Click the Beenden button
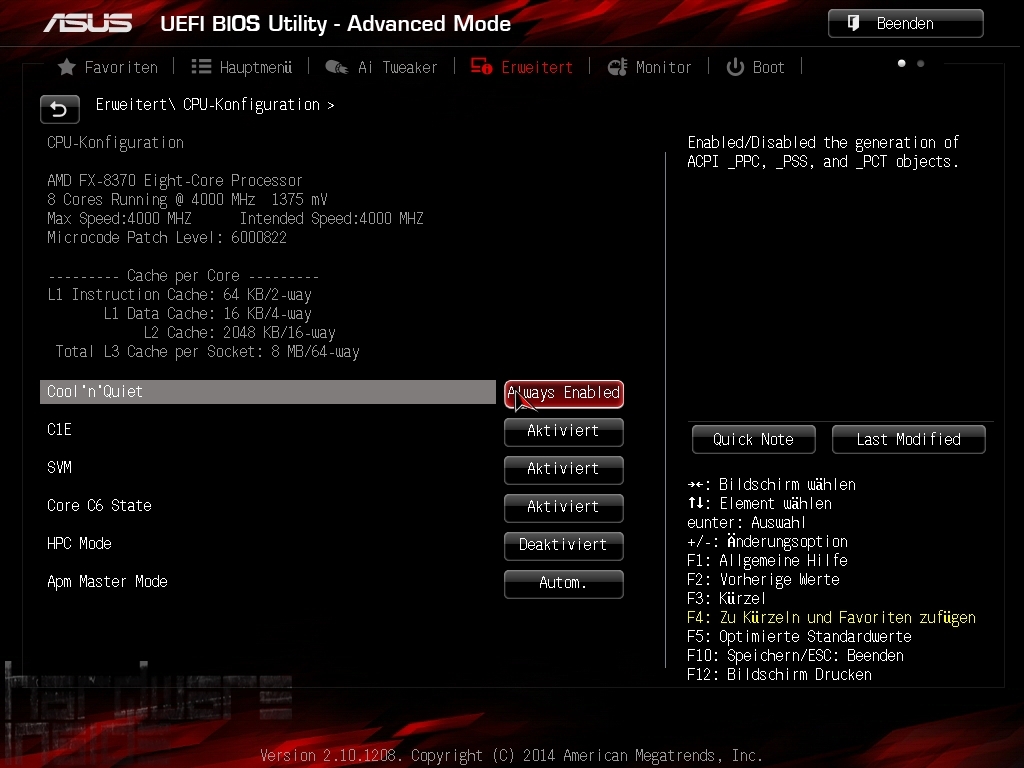The image size is (1024, 768). [x=906, y=24]
